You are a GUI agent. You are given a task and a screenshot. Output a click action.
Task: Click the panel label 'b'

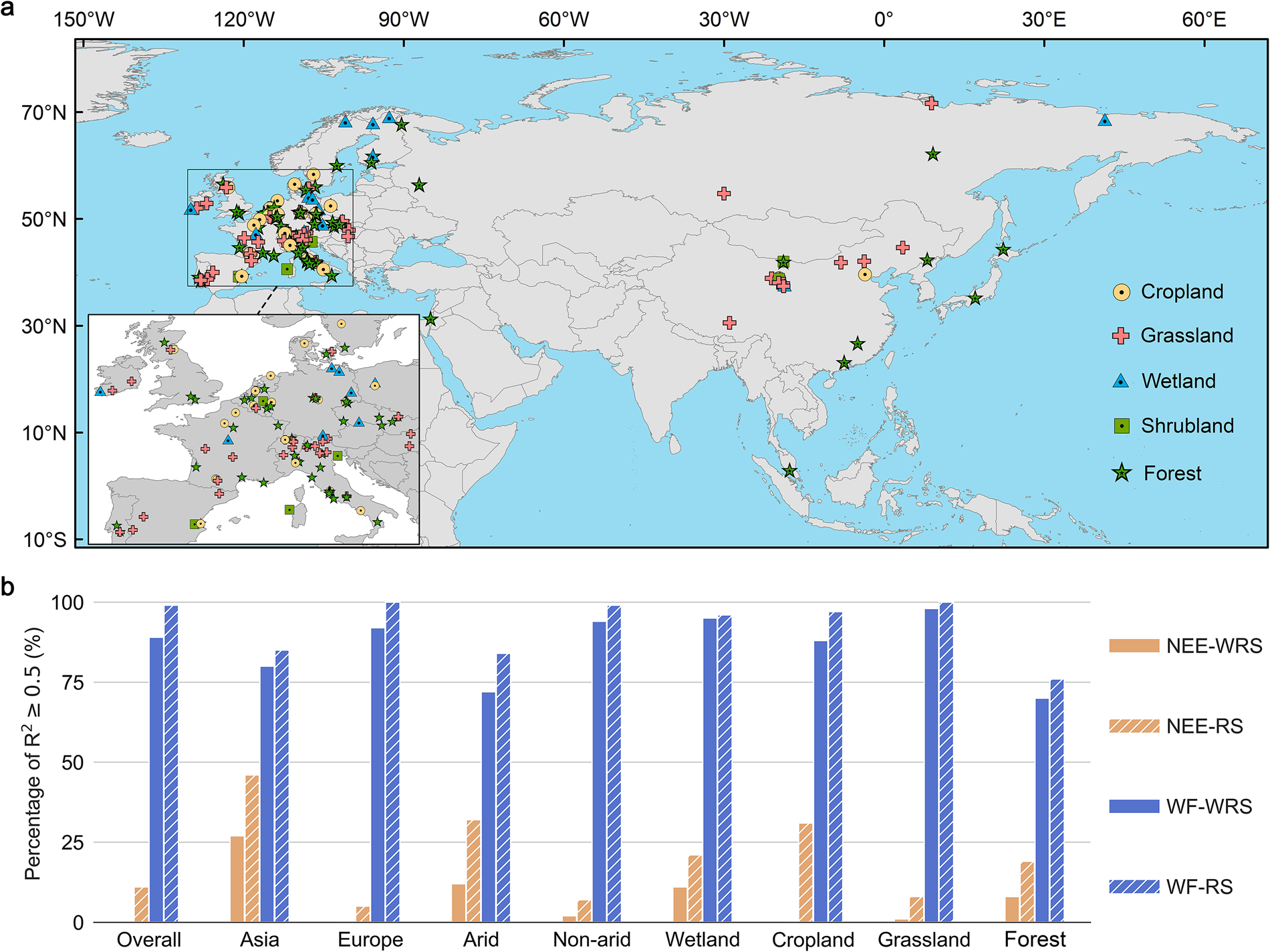[x=7, y=586]
